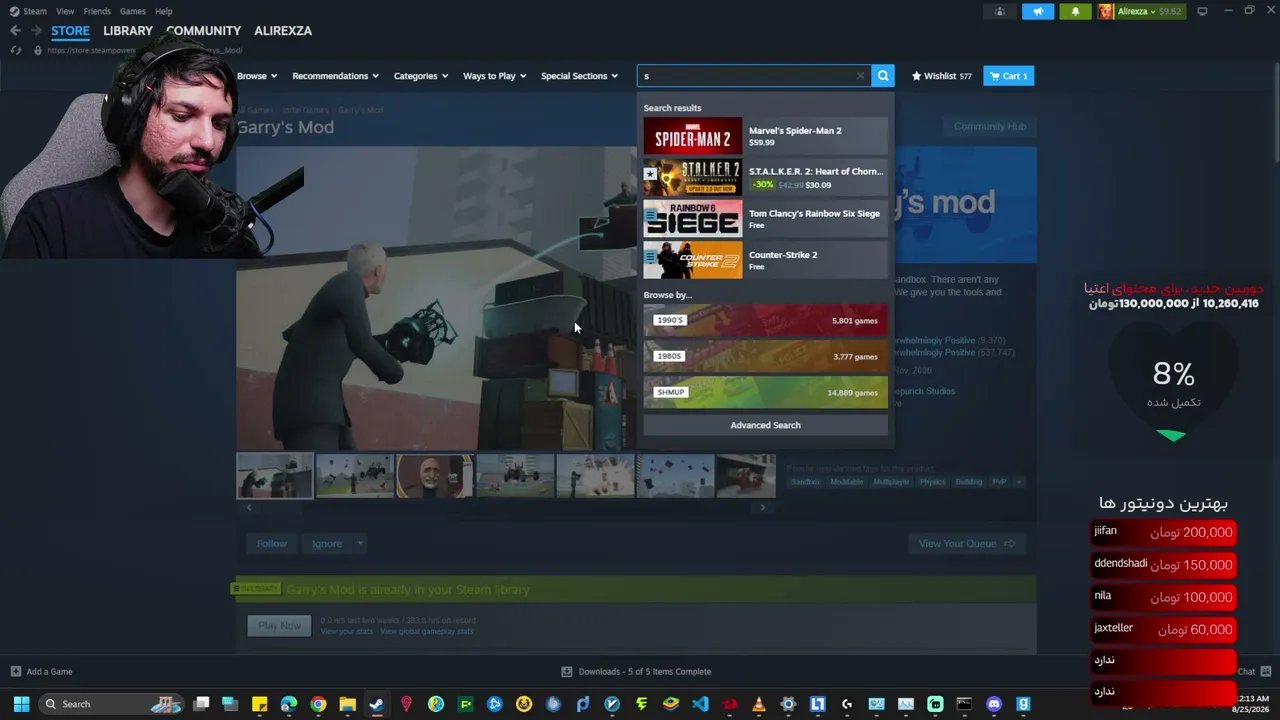Open View your stats link
The height and width of the screenshot is (720, 1280).
[346, 632]
